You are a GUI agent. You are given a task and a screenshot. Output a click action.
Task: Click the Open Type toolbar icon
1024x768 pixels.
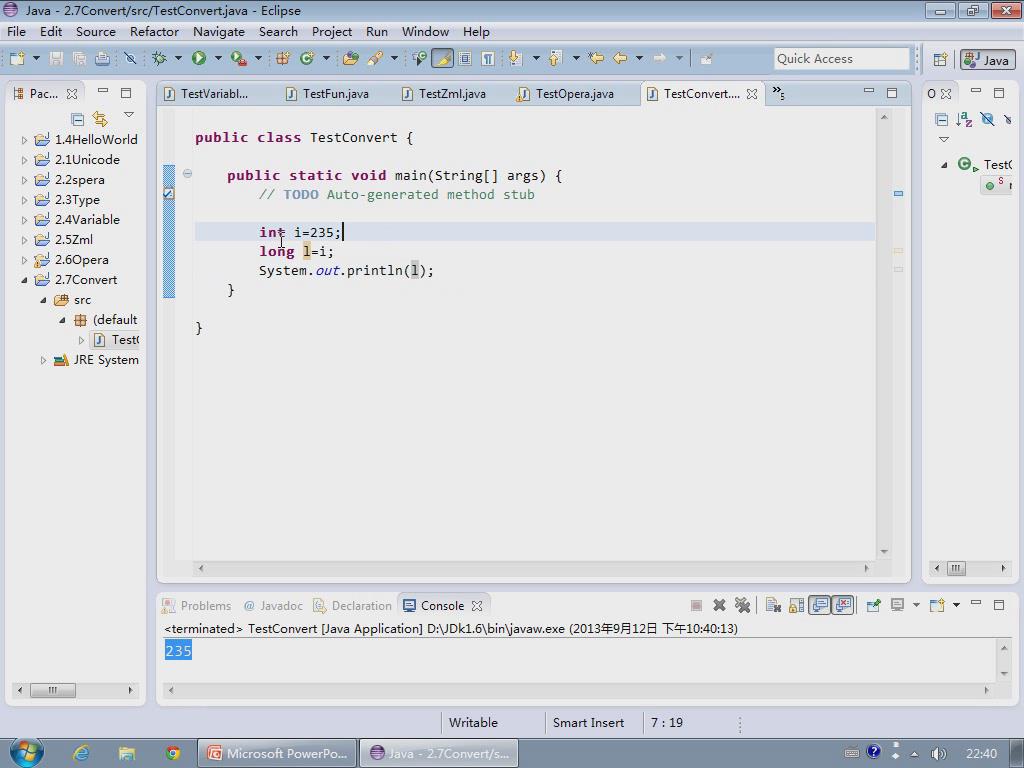pyautogui.click(x=351, y=59)
